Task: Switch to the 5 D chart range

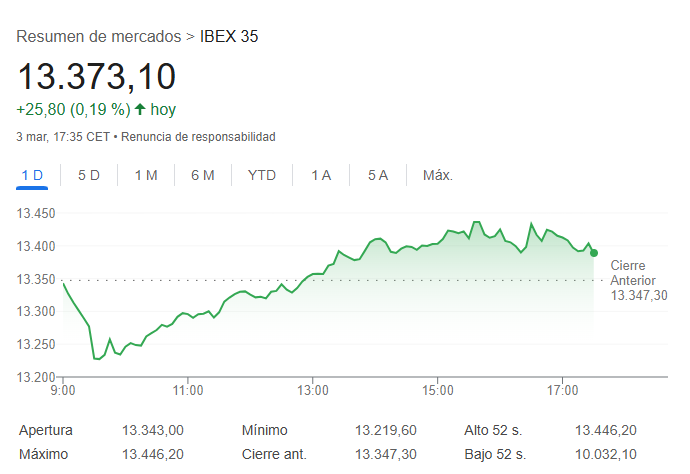Action: (89, 175)
